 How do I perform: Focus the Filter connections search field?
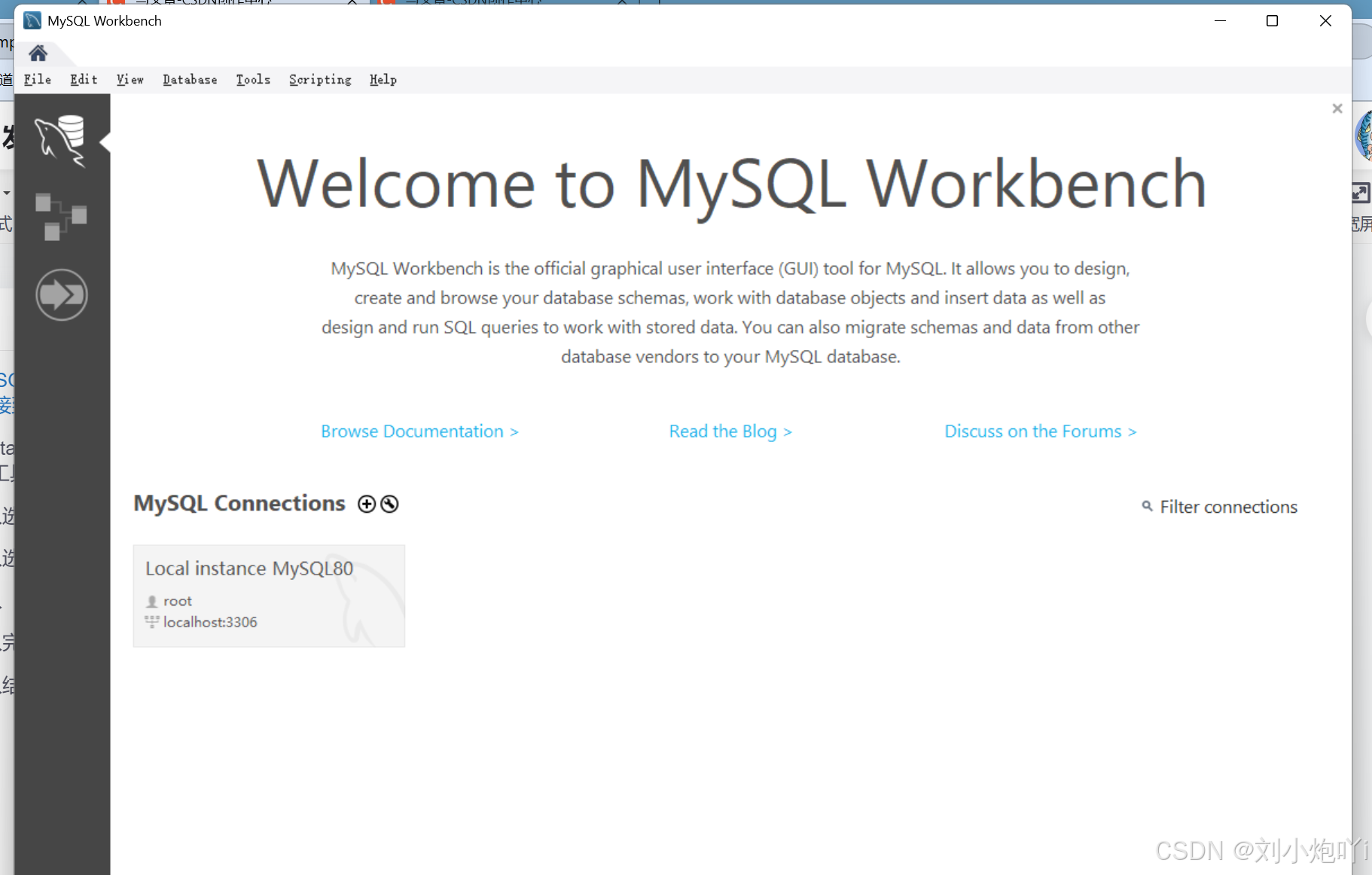(1228, 507)
